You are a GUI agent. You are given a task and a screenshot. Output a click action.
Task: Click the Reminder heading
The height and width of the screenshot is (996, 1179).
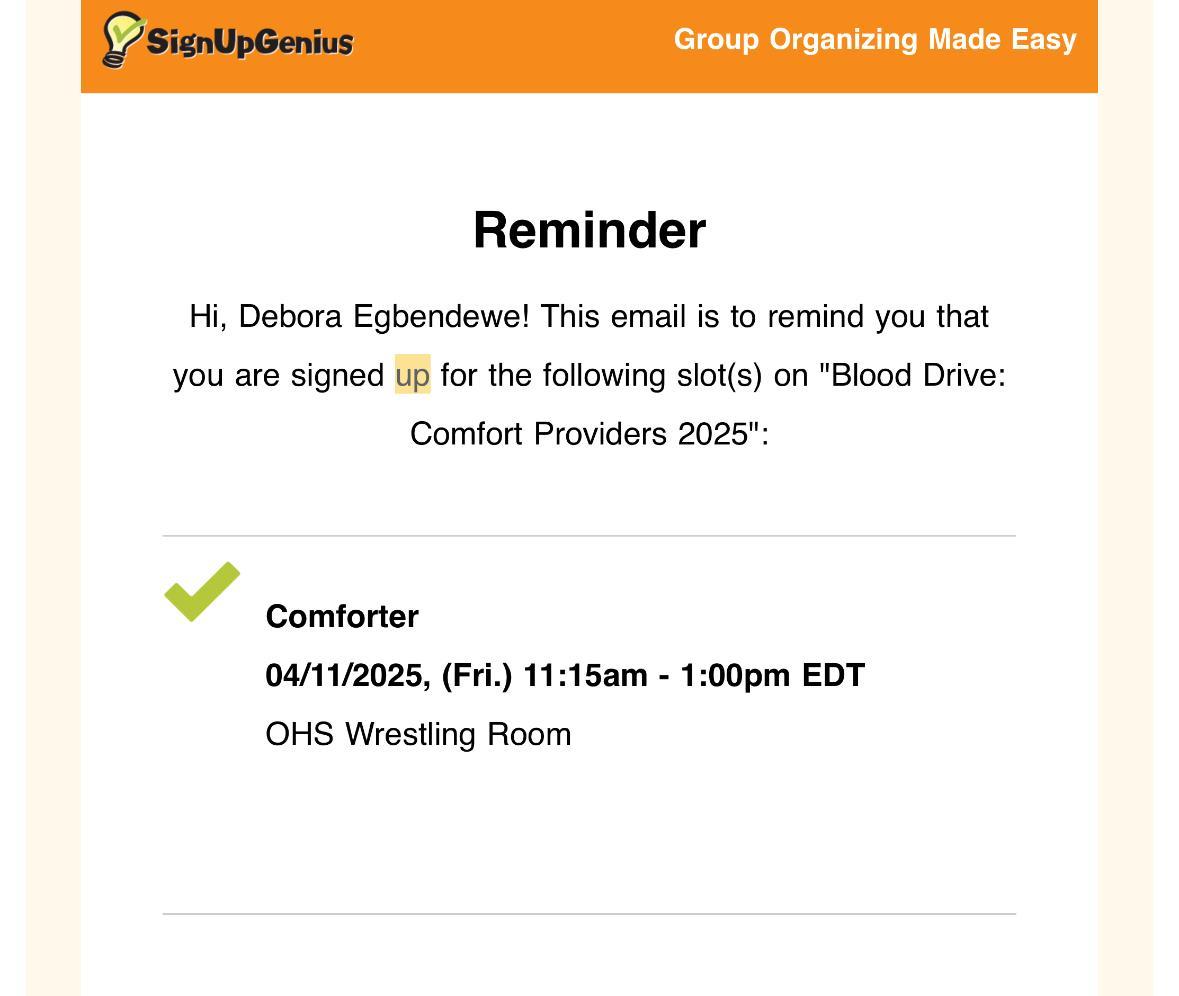[589, 230]
